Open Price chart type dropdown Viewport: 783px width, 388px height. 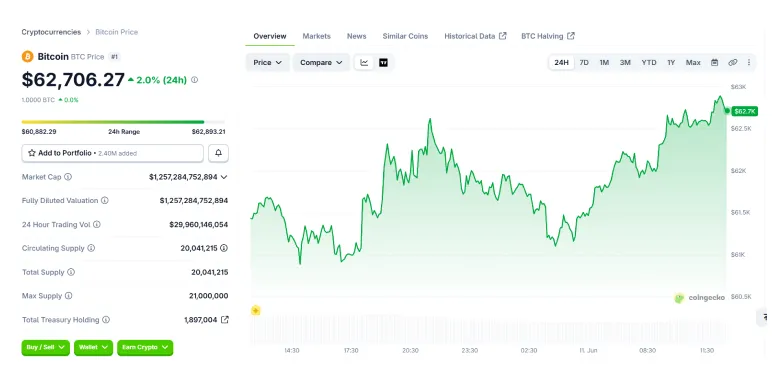point(268,62)
